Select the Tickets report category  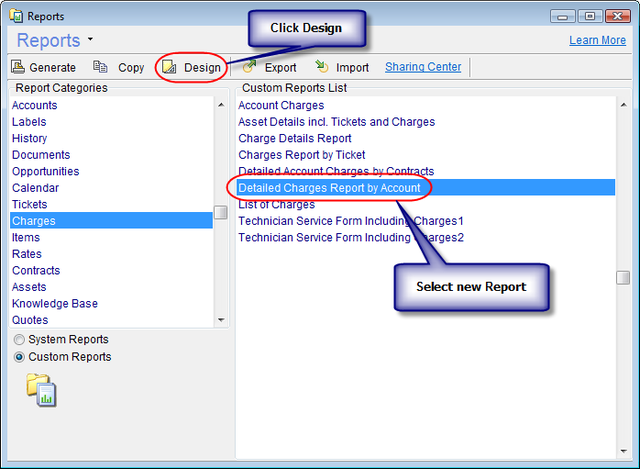click(x=29, y=204)
